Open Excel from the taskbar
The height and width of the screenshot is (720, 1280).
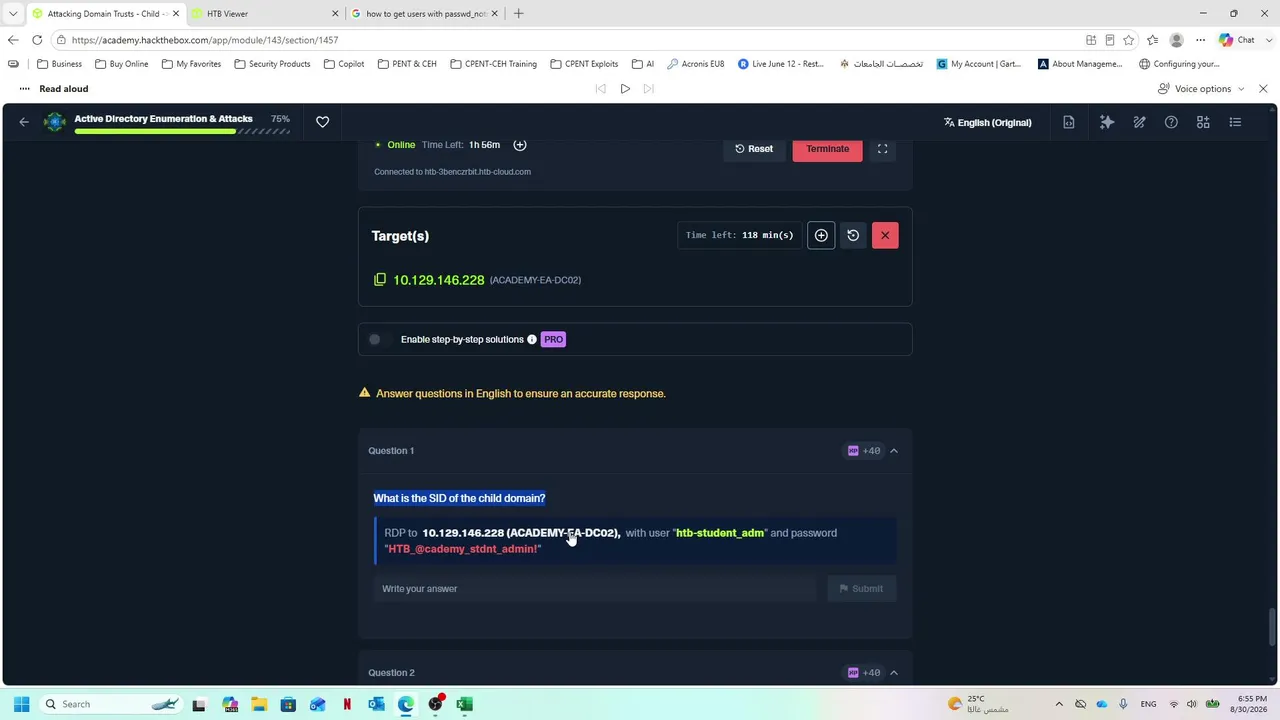[x=464, y=704]
